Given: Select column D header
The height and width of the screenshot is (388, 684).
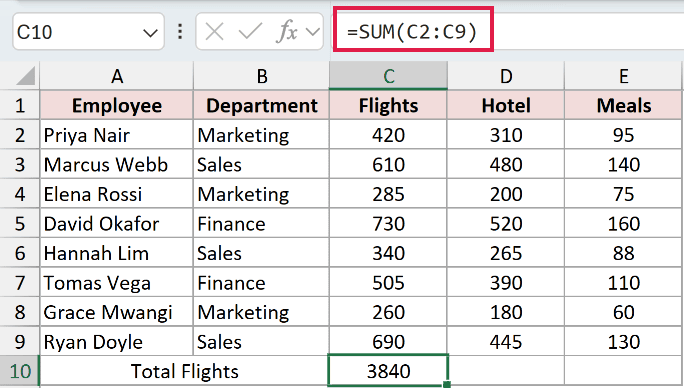Looking at the screenshot, I should 506,76.
